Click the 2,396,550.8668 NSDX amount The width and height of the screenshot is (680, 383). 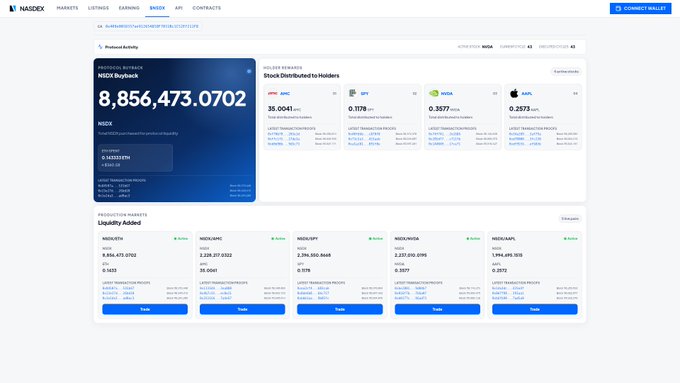pyautogui.click(x=314, y=255)
